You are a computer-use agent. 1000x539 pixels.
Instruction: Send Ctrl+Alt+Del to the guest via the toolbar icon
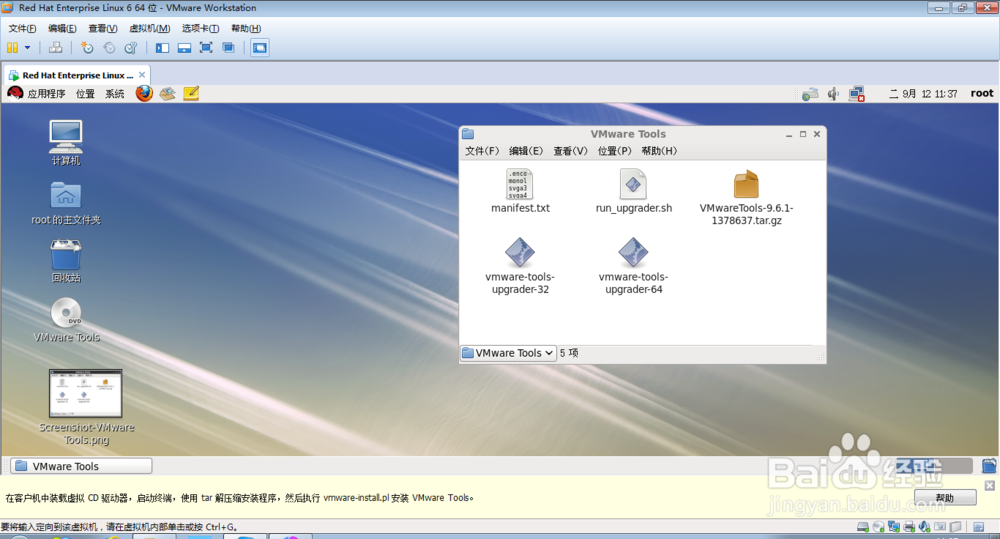click(x=55, y=48)
